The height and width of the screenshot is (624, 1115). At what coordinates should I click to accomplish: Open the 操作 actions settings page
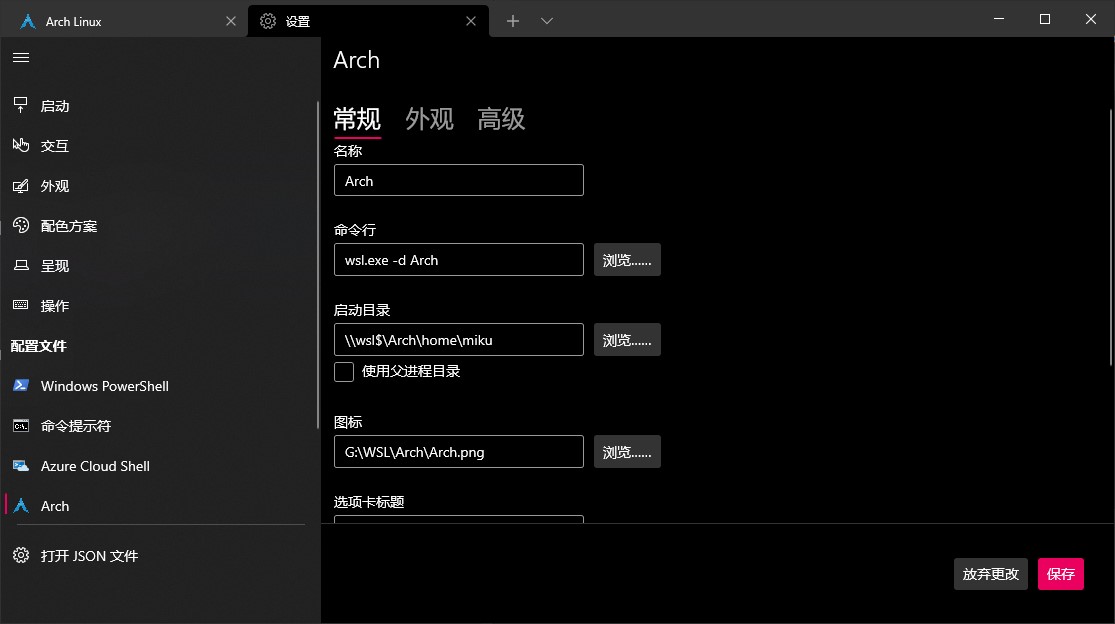pos(159,305)
